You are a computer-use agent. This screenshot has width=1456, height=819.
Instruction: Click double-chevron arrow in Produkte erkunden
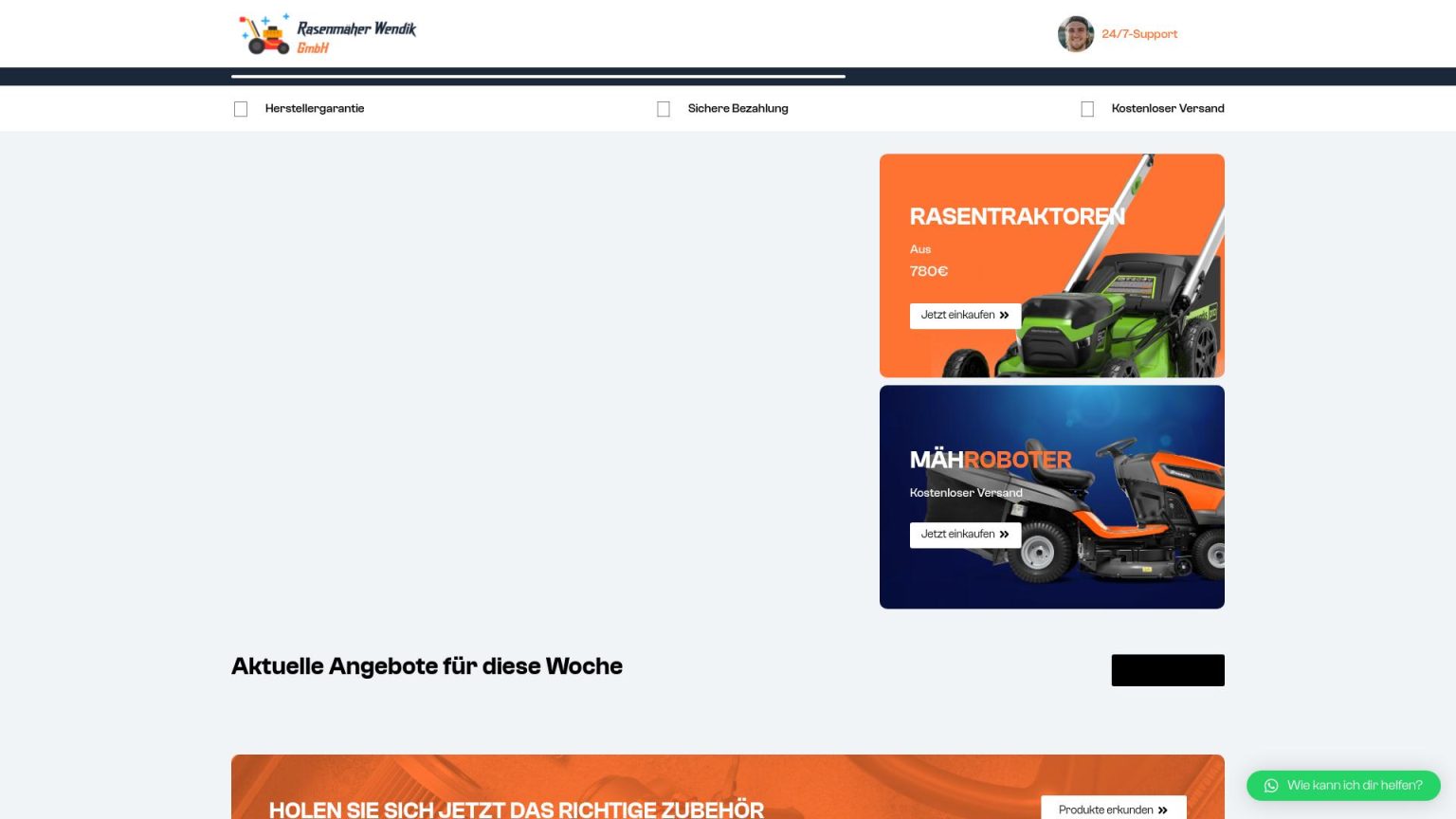tap(1163, 810)
